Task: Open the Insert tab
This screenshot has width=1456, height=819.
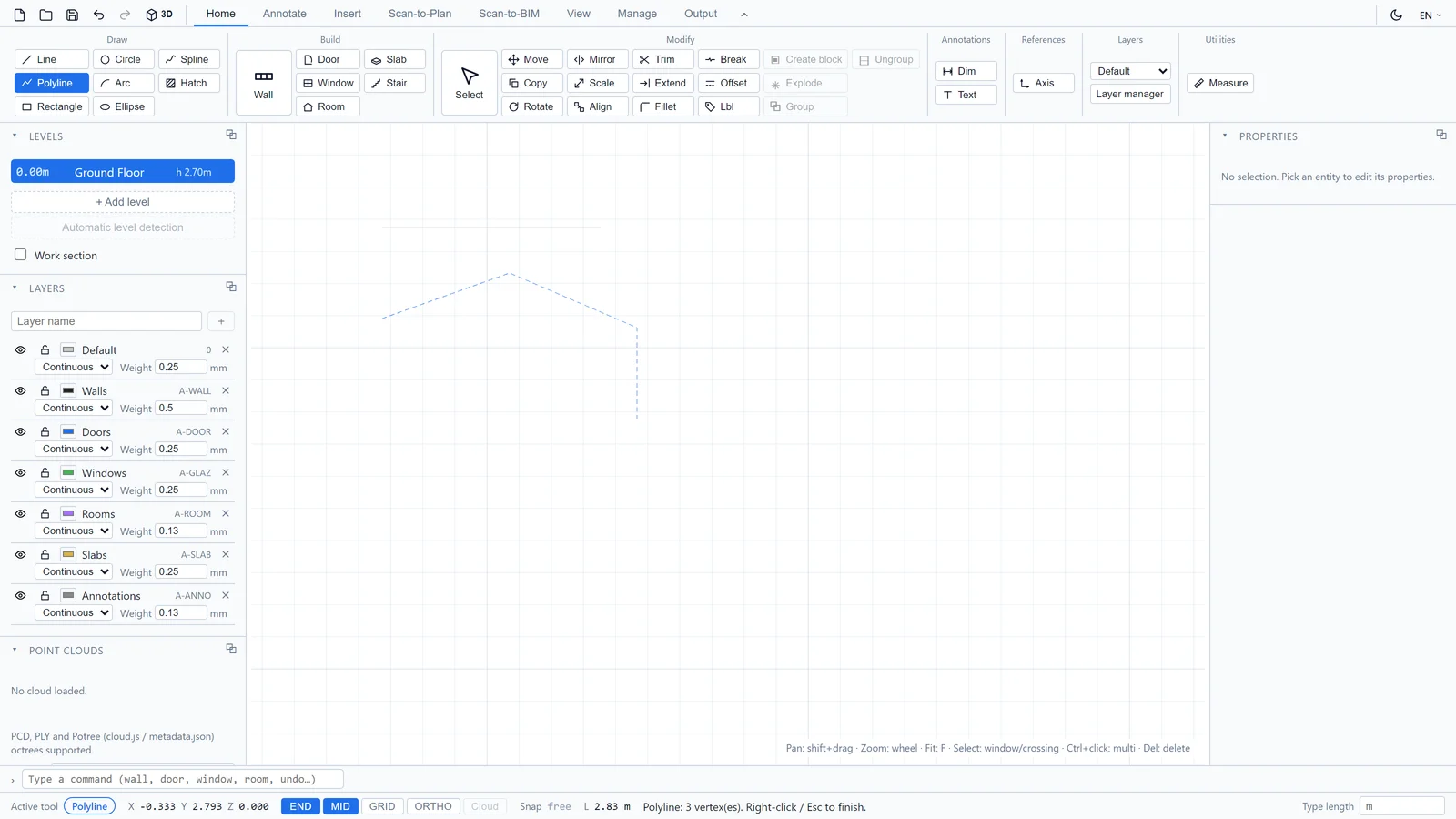Action: (x=348, y=14)
